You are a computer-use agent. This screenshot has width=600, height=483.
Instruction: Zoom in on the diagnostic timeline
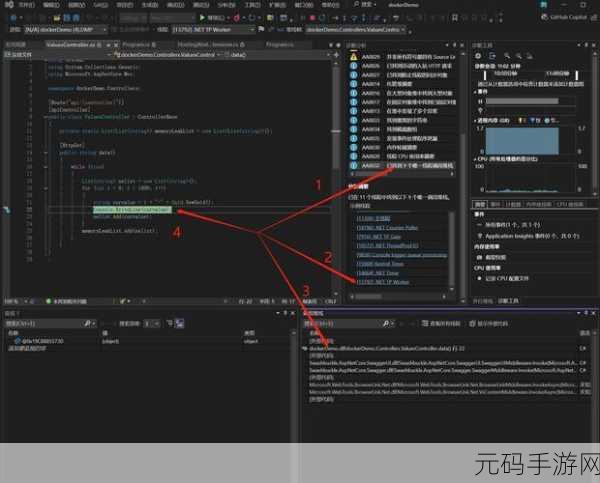(507, 56)
